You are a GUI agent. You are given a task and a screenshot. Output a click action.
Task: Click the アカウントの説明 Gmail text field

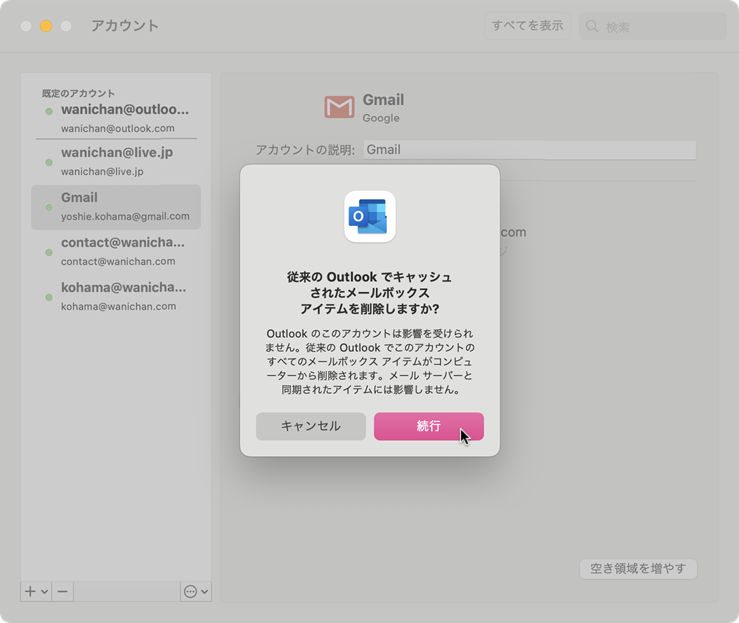click(x=529, y=150)
